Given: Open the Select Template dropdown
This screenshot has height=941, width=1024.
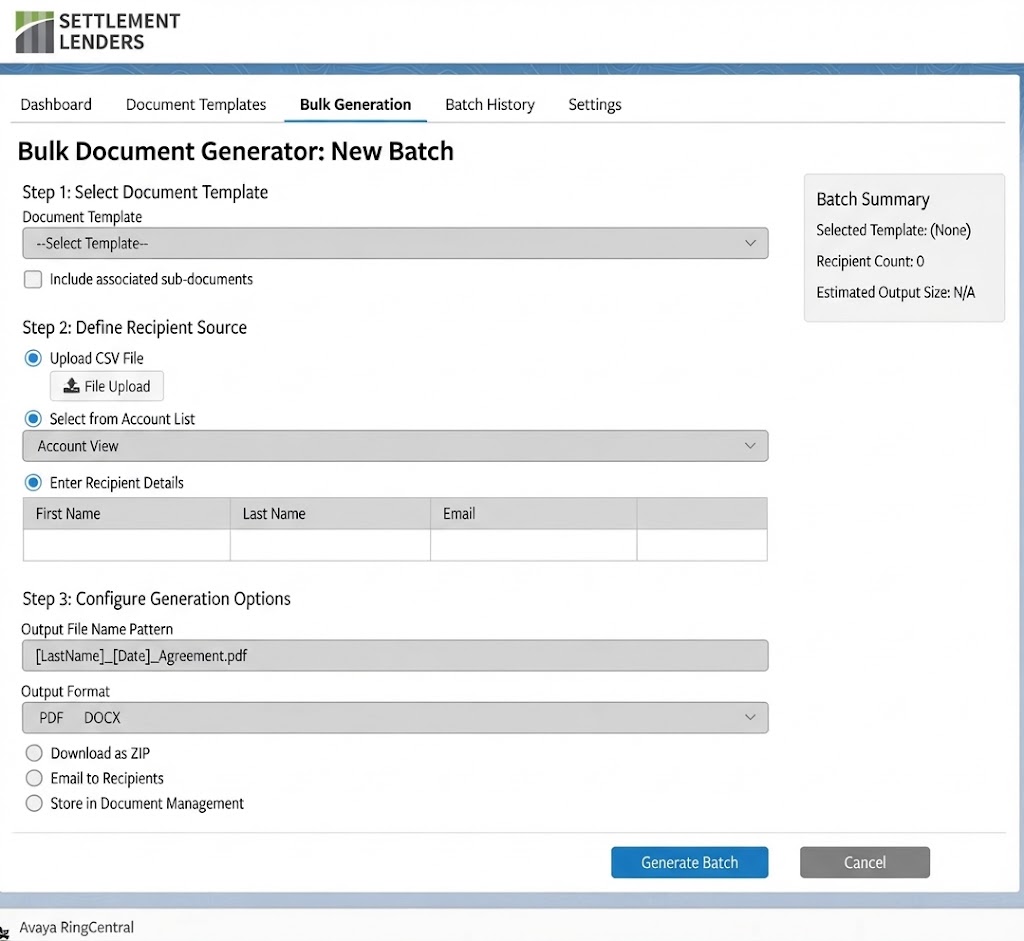Looking at the screenshot, I should [395, 243].
